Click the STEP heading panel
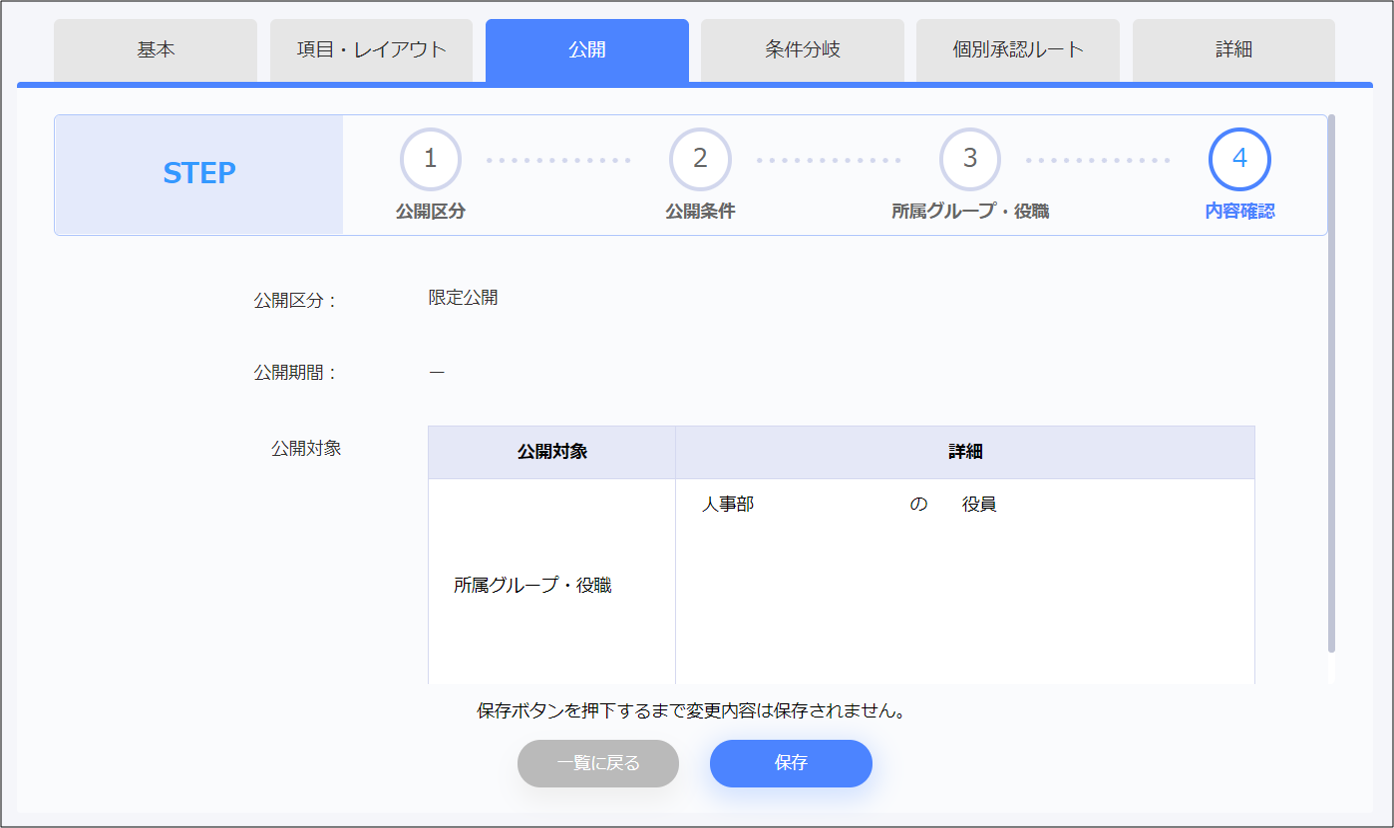This screenshot has width=1394, height=828. click(x=199, y=174)
